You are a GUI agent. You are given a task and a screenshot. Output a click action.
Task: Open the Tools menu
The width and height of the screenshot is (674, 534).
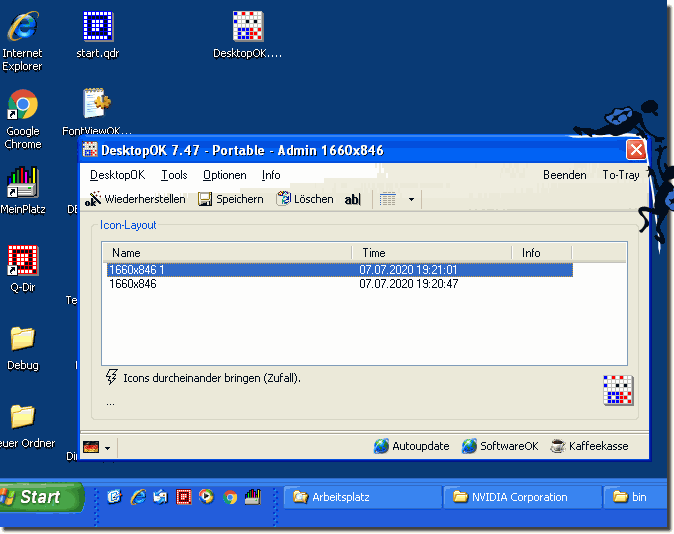(x=174, y=175)
